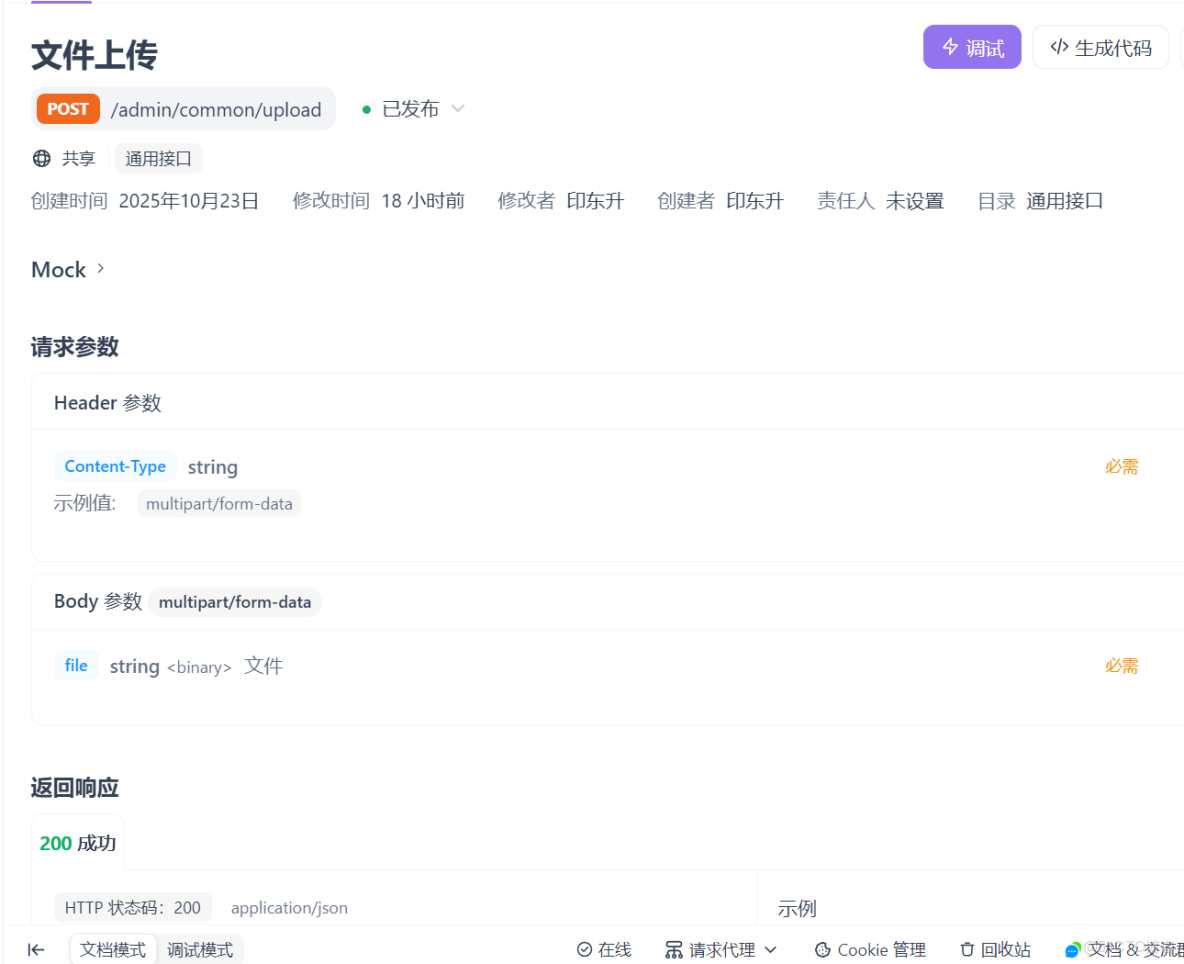This screenshot has height=964, width=1184.
Task: Expand the Mock section chevron
Action: 98,268
